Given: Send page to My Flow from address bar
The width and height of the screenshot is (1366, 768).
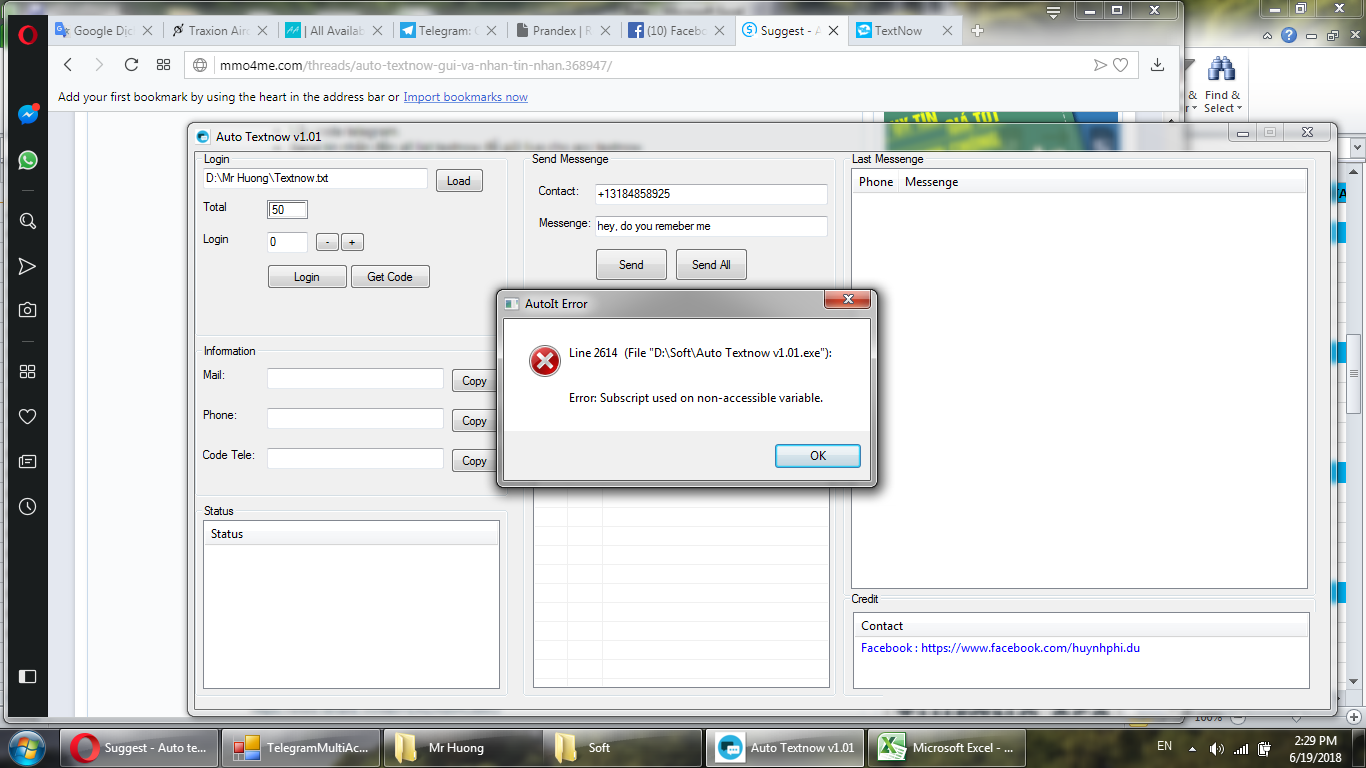Looking at the screenshot, I should [1100, 65].
